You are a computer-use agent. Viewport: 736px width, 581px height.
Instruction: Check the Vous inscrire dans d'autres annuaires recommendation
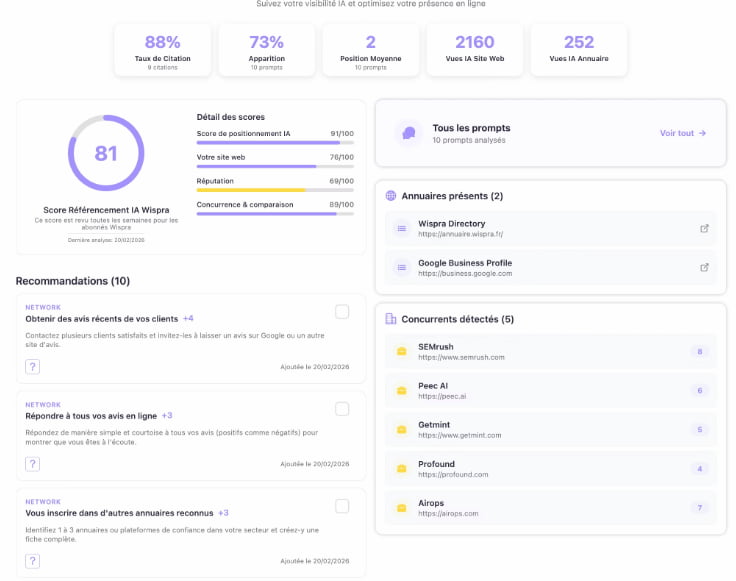pos(342,506)
